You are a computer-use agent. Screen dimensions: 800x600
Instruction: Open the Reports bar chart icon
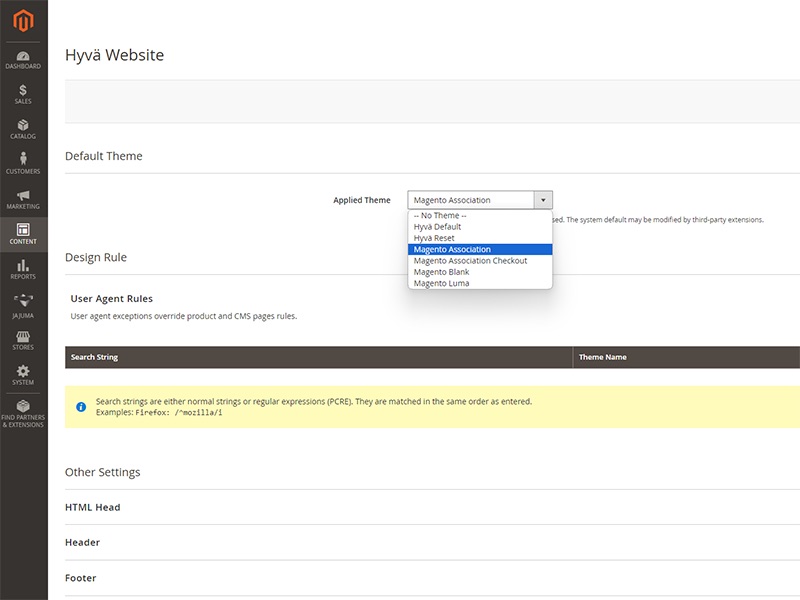(x=23, y=270)
